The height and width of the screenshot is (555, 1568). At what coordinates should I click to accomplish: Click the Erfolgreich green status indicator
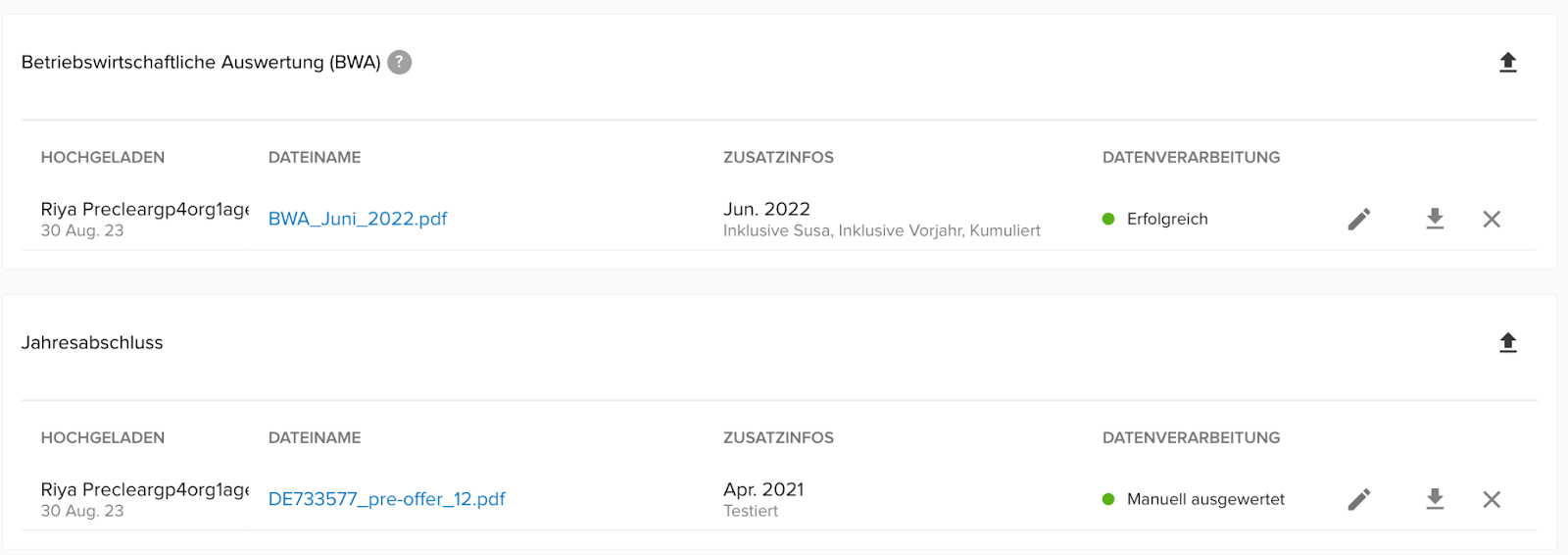tap(1108, 219)
